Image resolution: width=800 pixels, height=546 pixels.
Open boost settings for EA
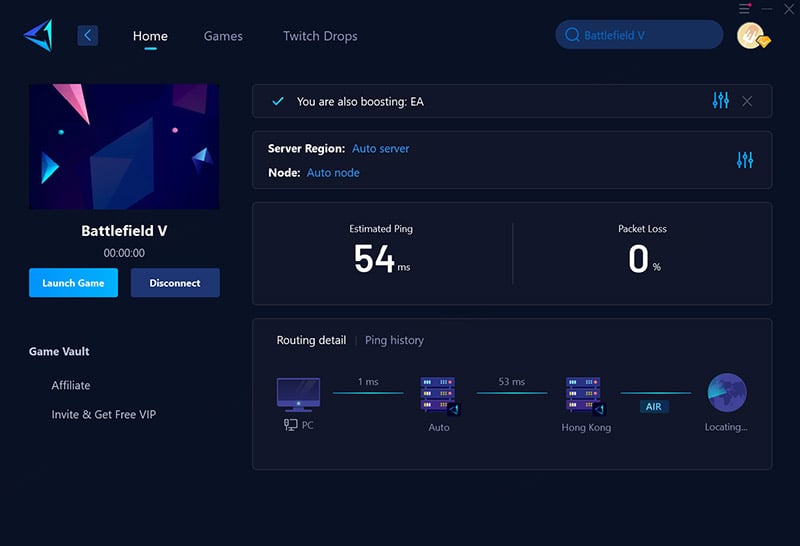(x=720, y=101)
